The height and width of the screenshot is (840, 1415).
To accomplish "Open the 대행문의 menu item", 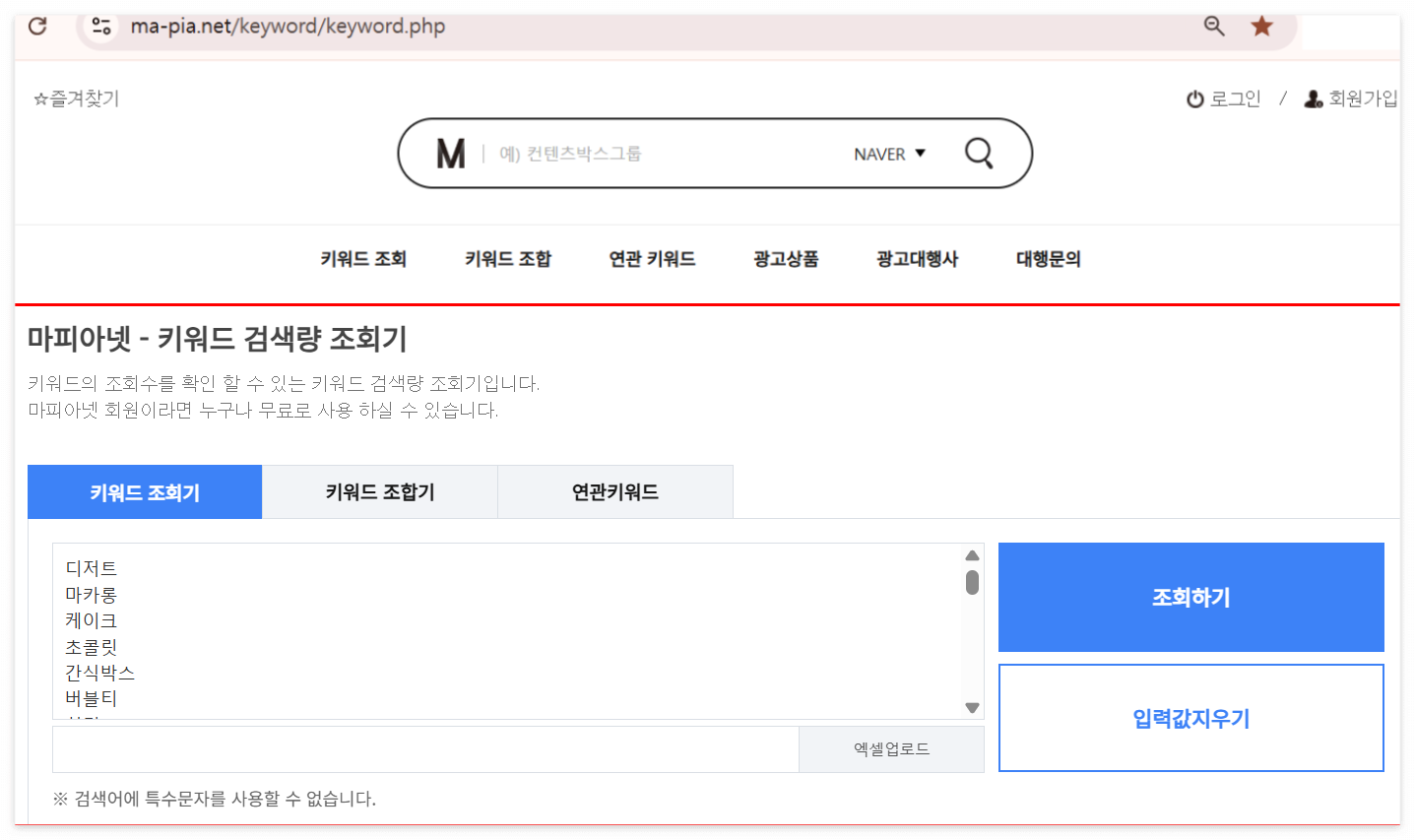I will pos(1048,258).
